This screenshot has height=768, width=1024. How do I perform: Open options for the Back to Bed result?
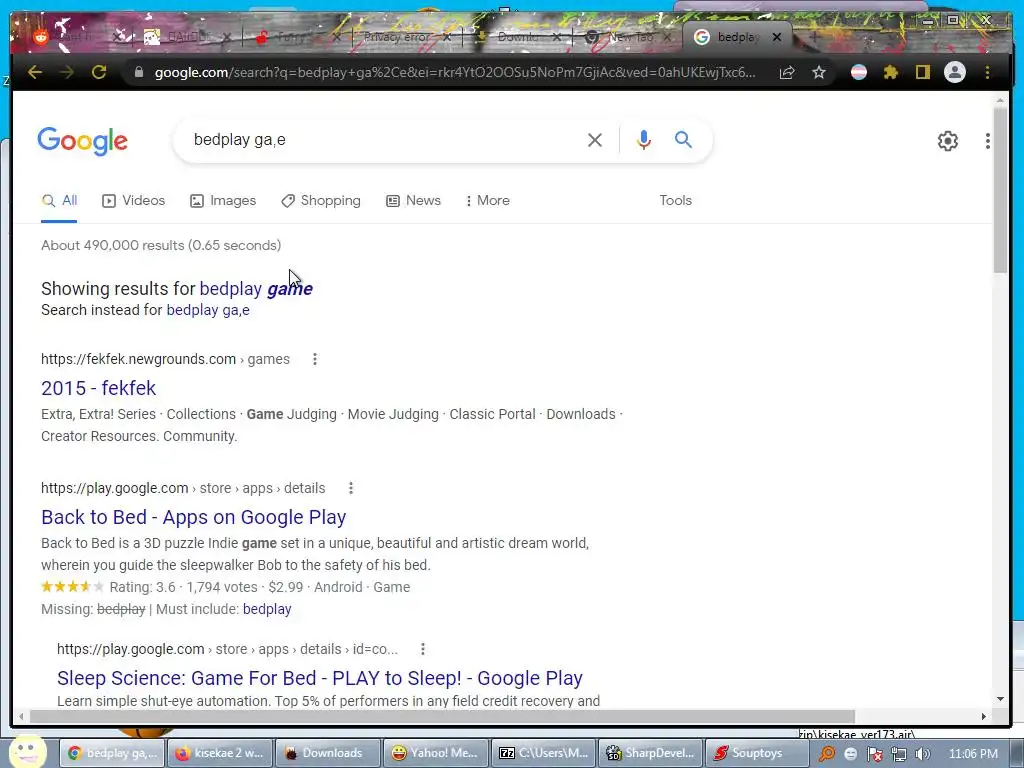point(351,488)
